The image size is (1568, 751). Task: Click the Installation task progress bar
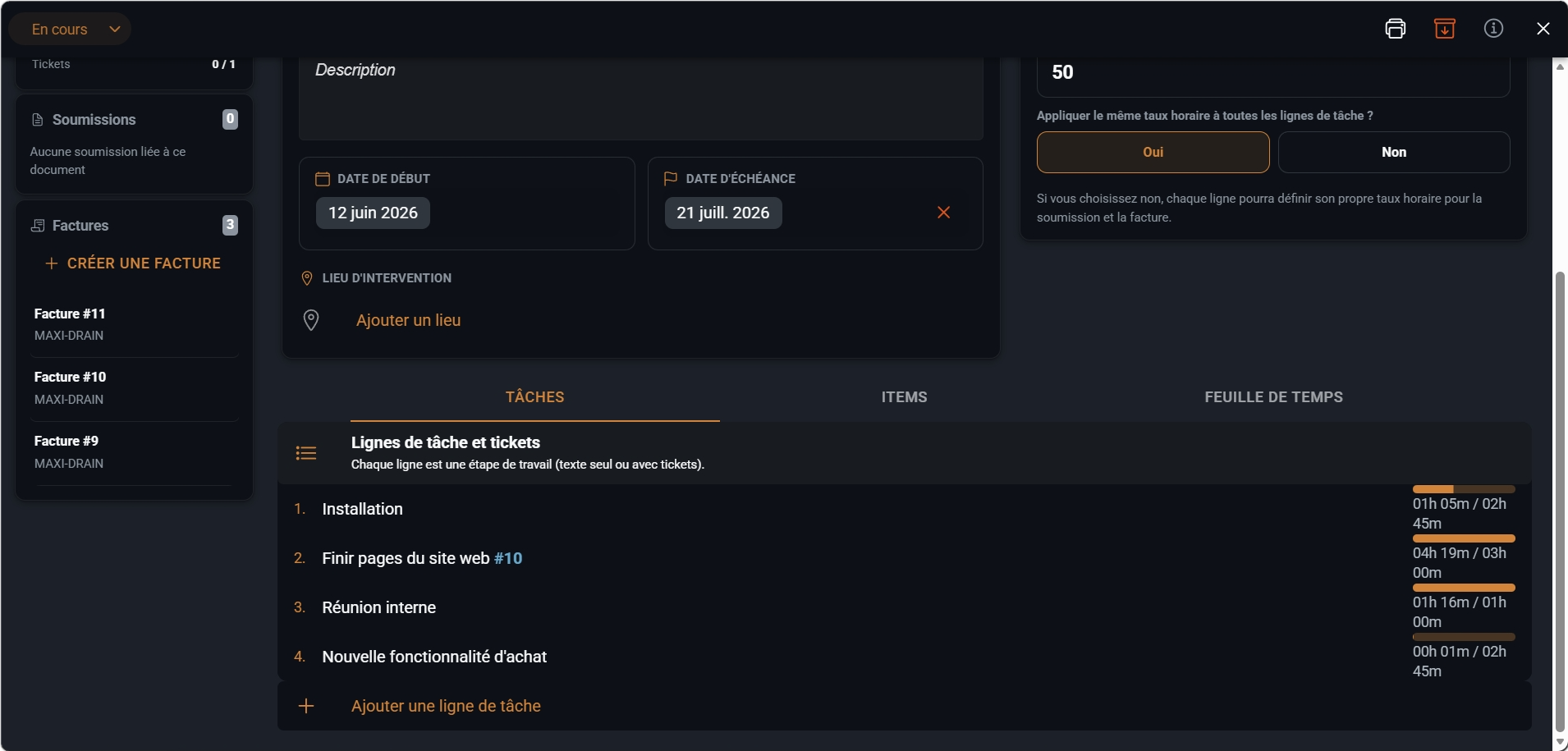coord(1463,489)
